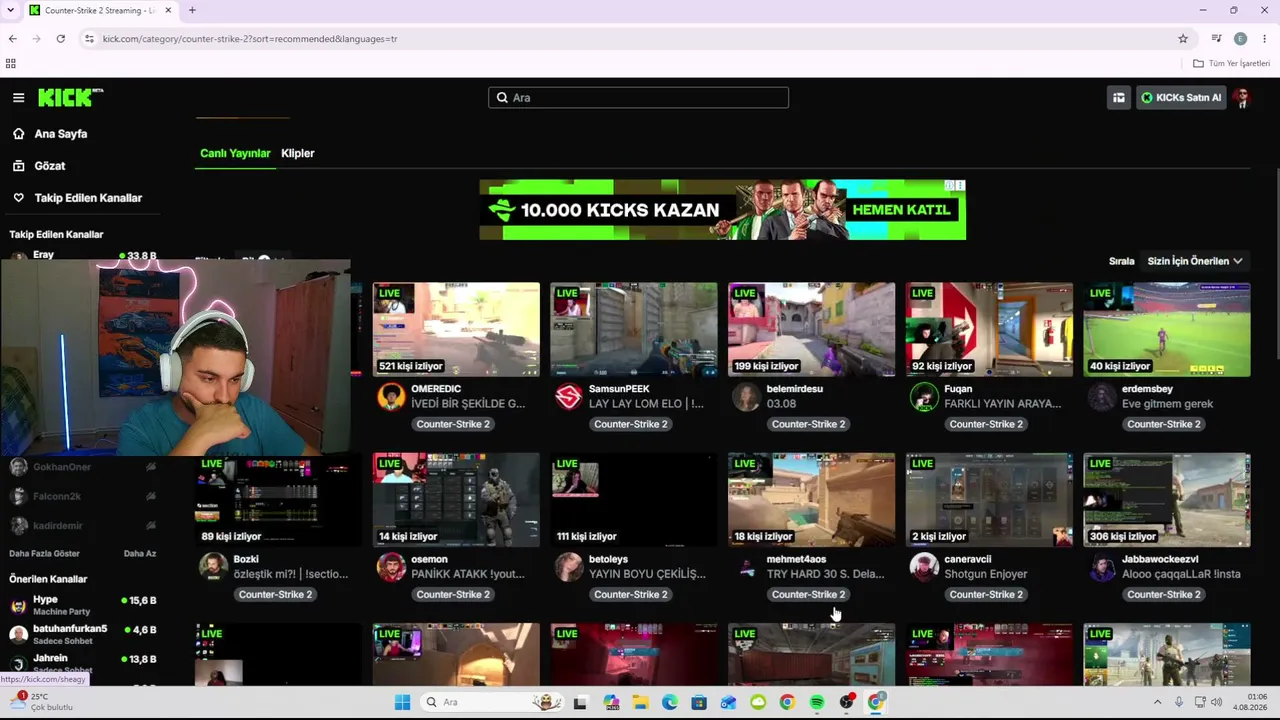Show hidden system tray icons
The width and height of the screenshot is (1280, 720).
(1157, 702)
